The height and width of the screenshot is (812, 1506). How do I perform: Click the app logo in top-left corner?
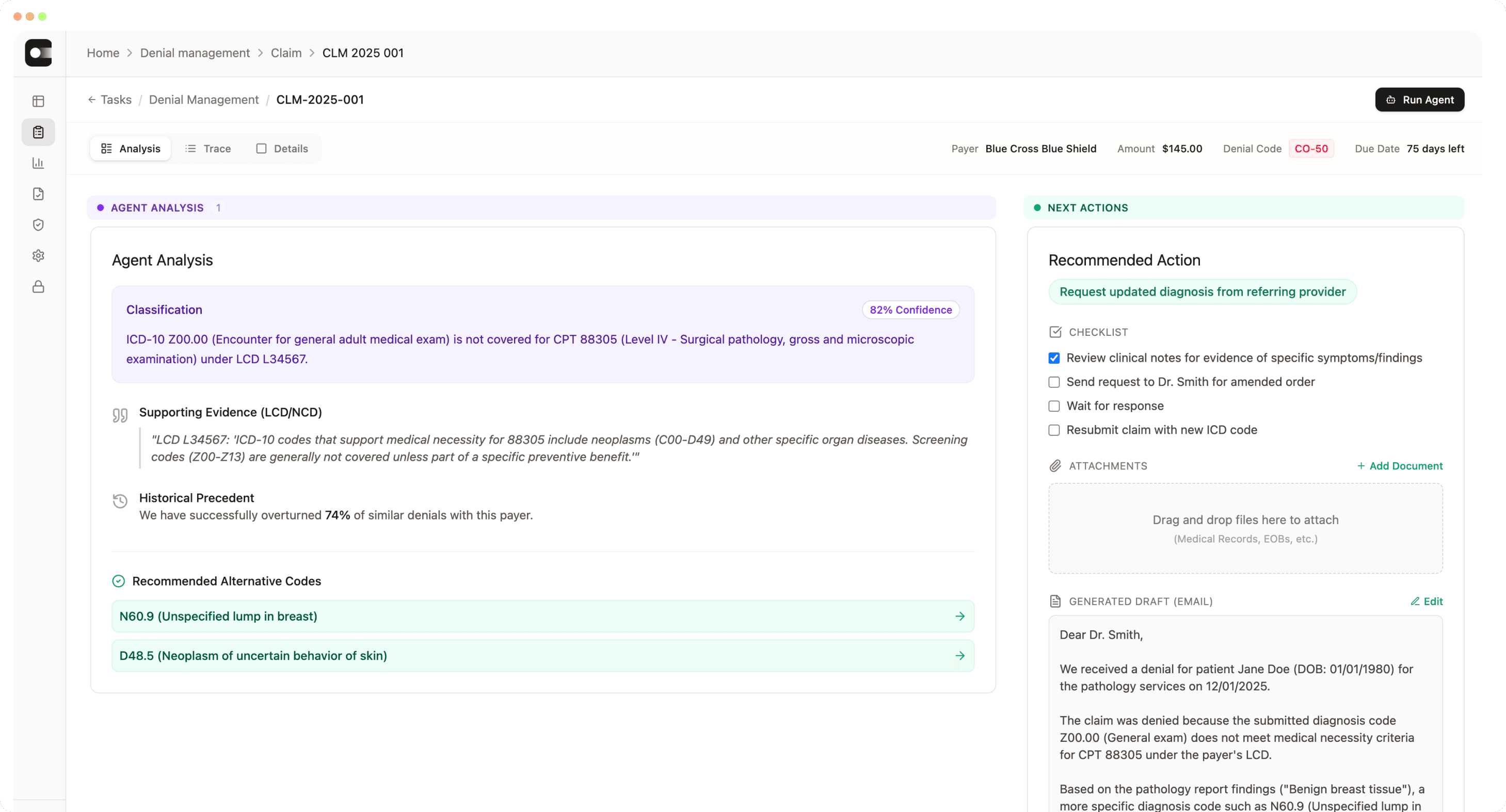(38, 53)
